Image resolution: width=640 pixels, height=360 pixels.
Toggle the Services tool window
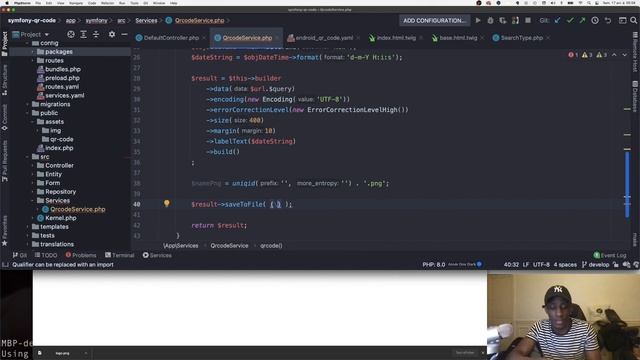(x=157, y=255)
